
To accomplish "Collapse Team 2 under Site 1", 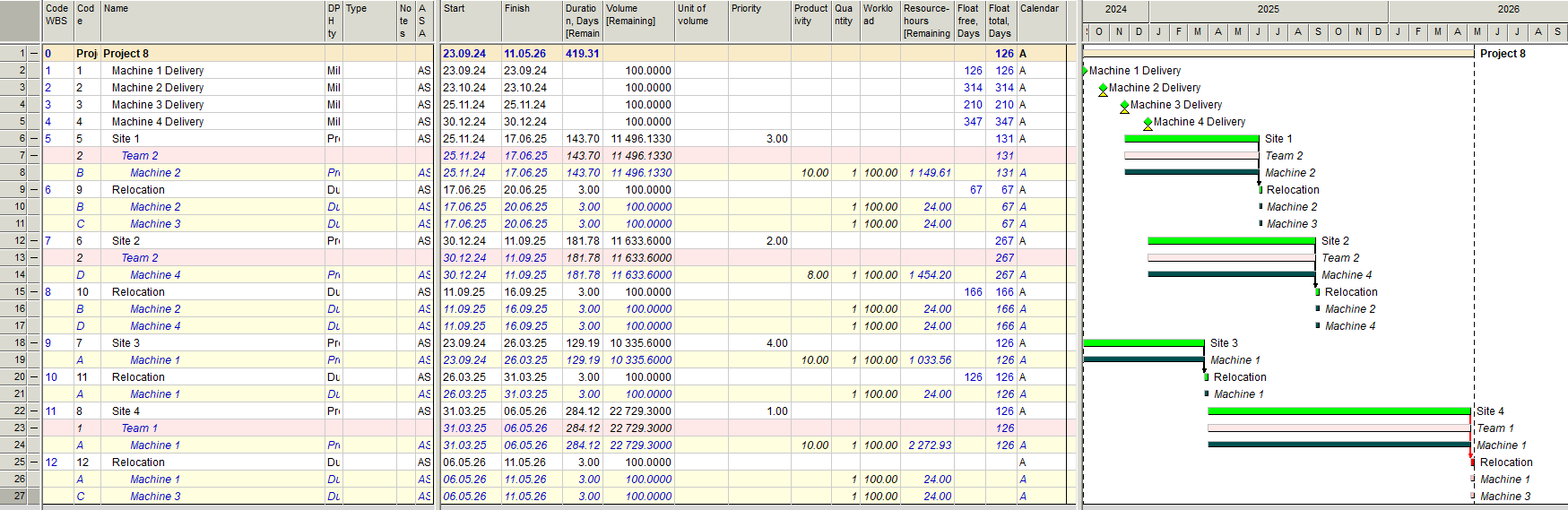I will 34,156.
